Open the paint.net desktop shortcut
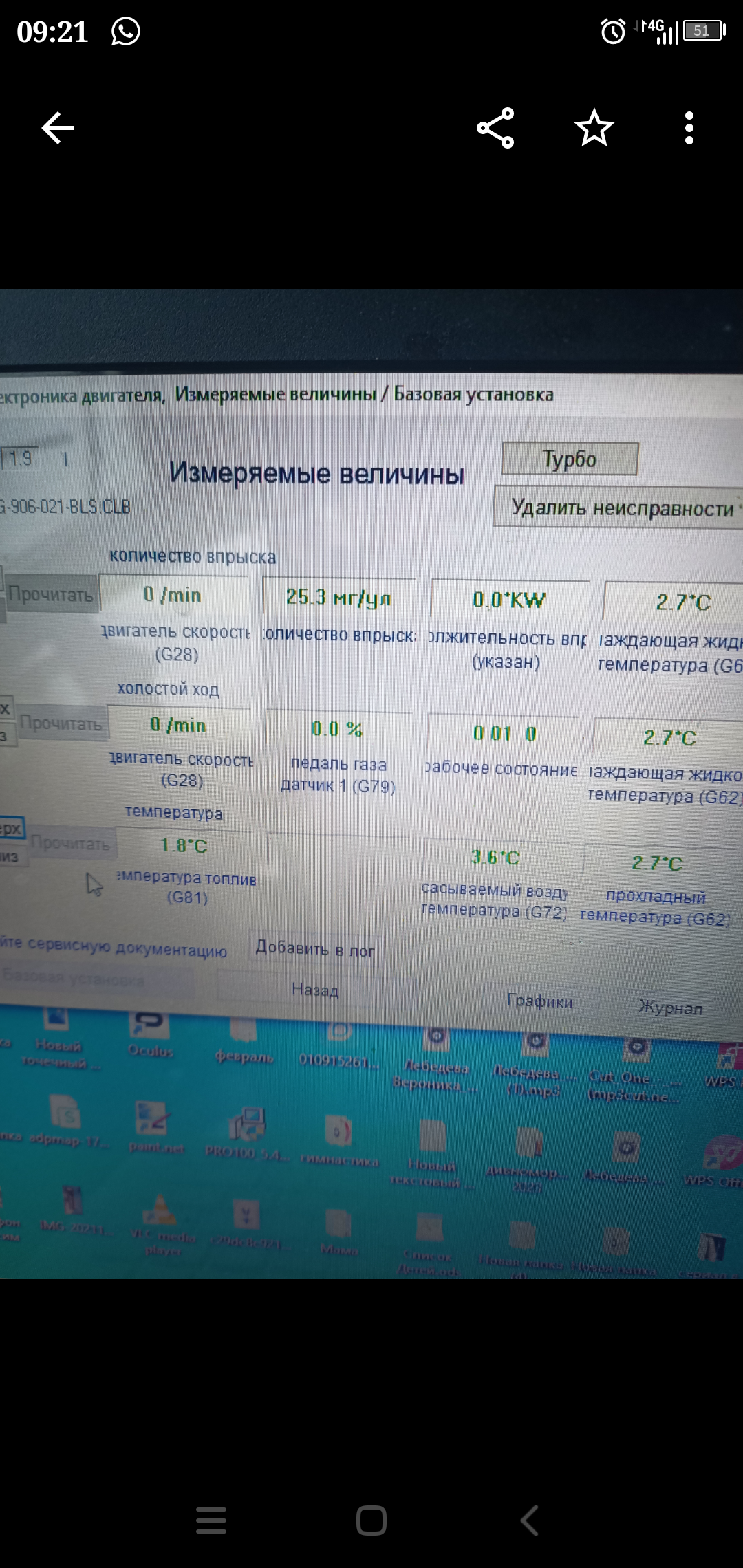743x1568 pixels. click(155, 1125)
